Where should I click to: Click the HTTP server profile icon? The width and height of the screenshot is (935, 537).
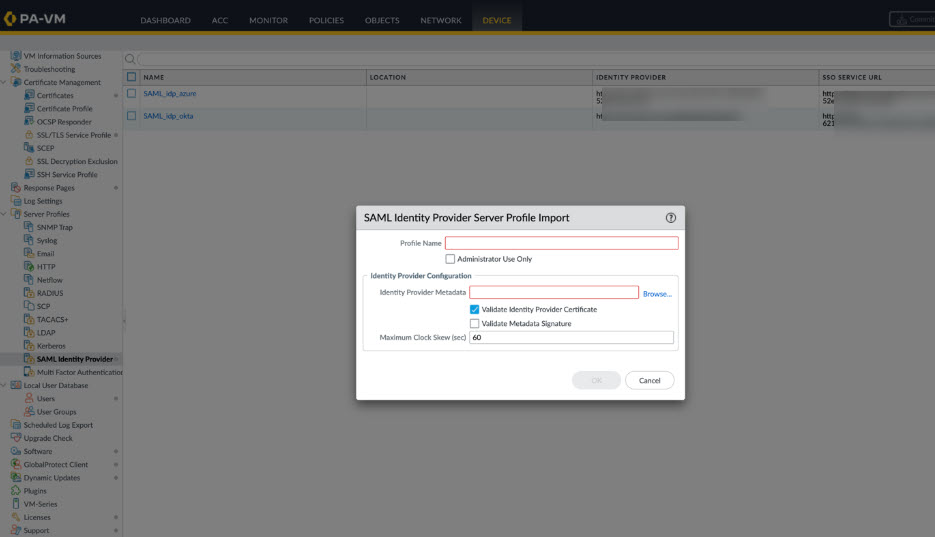coord(29,266)
